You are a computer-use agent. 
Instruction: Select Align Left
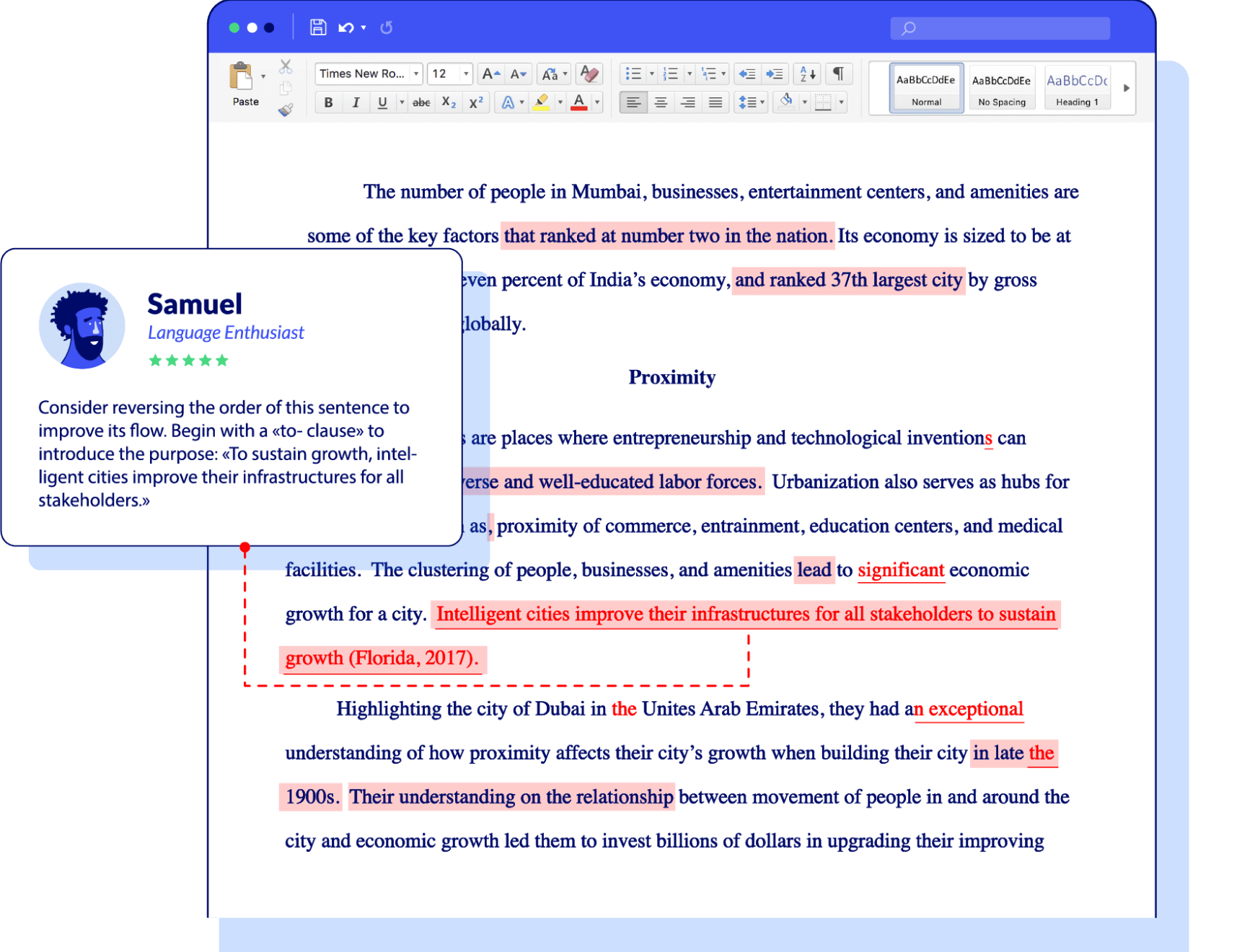pos(633,102)
